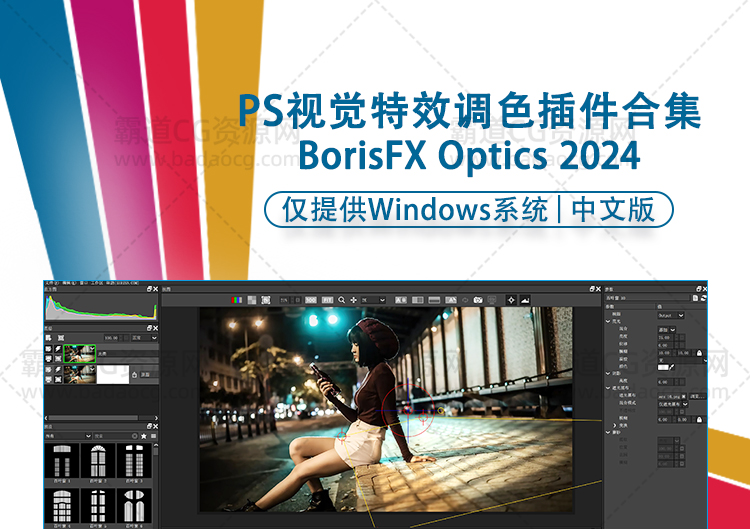The image size is (750, 529).
Task: Click the RGB channels icon in viewer toolbar
Action: [x=236, y=300]
